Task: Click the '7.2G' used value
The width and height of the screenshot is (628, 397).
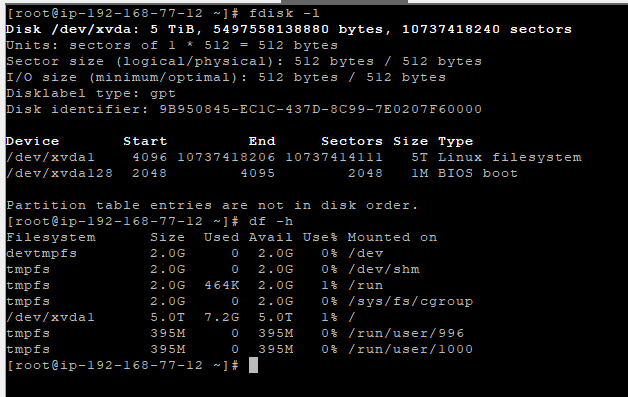Action: click(x=221, y=318)
